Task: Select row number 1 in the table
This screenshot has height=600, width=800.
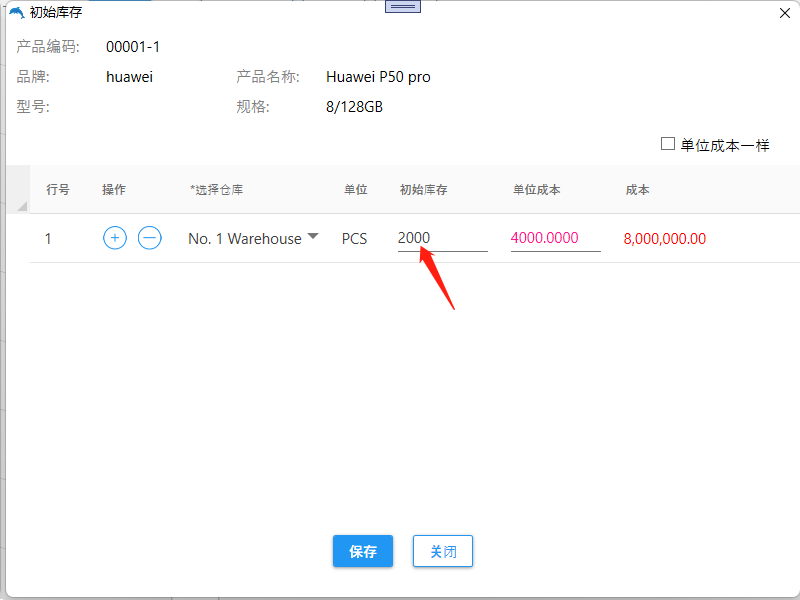Action: (x=49, y=239)
